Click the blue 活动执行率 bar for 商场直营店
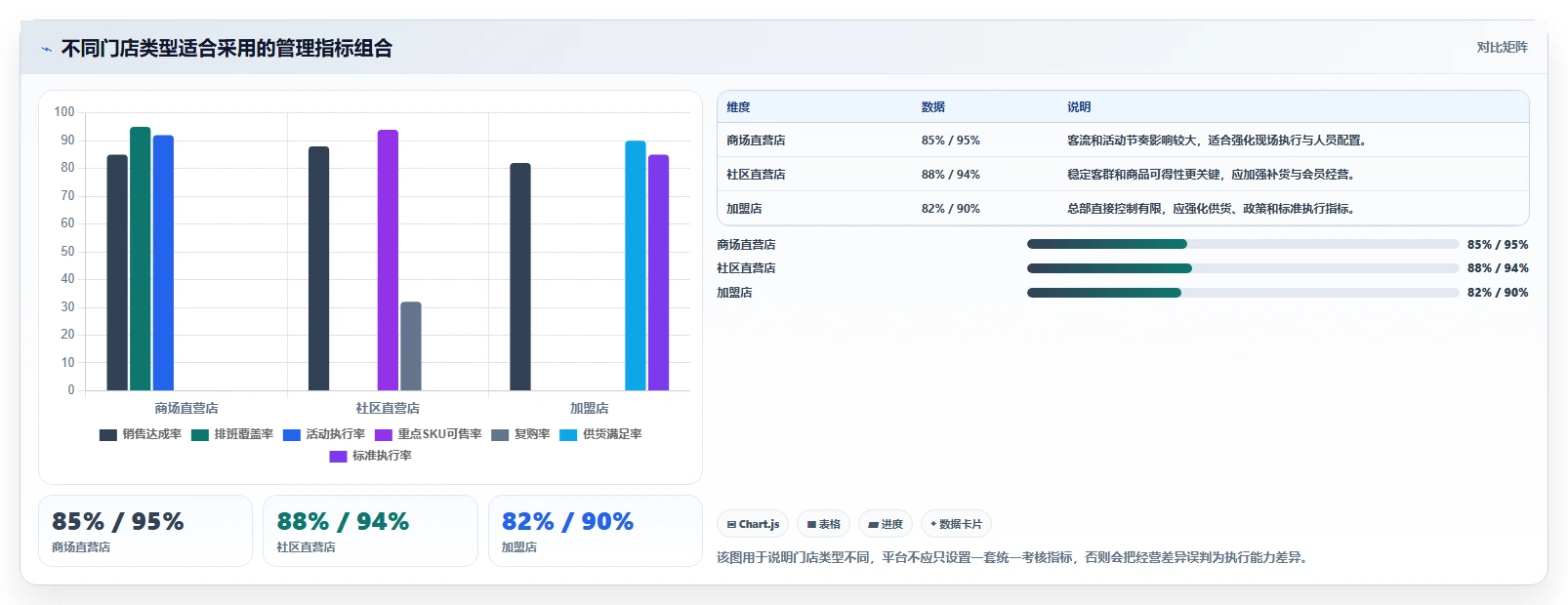This screenshot has width=1568, height=605. pos(163,263)
